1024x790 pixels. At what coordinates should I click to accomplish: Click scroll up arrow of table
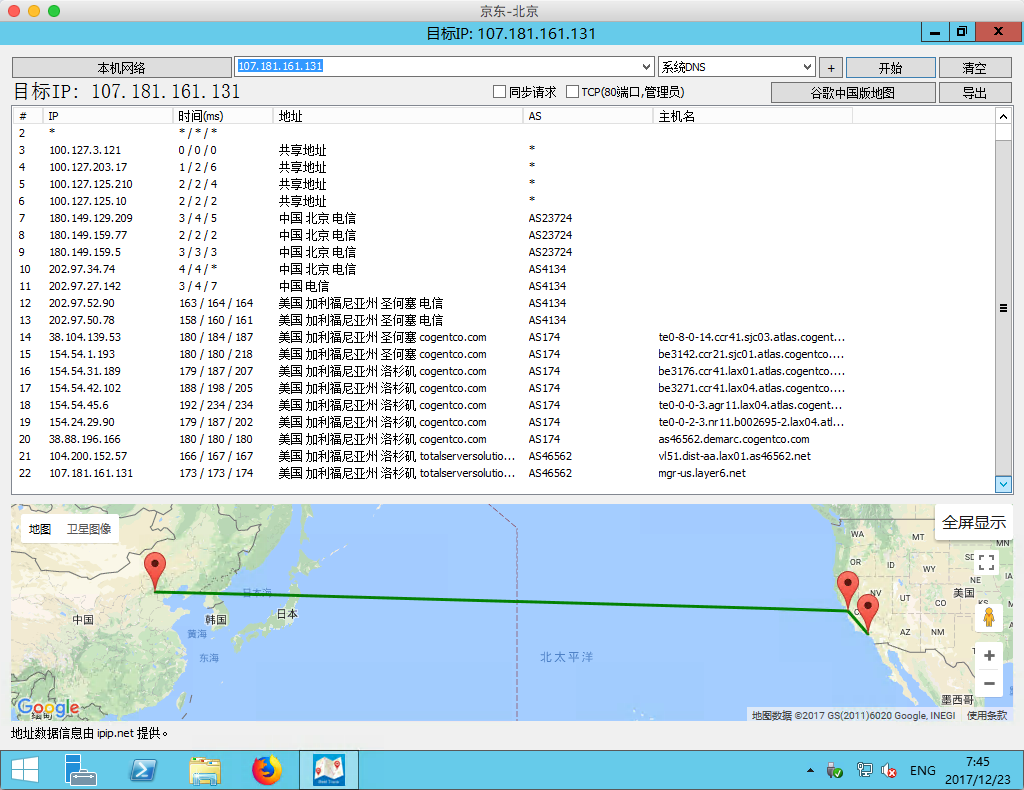click(x=1003, y=116)
